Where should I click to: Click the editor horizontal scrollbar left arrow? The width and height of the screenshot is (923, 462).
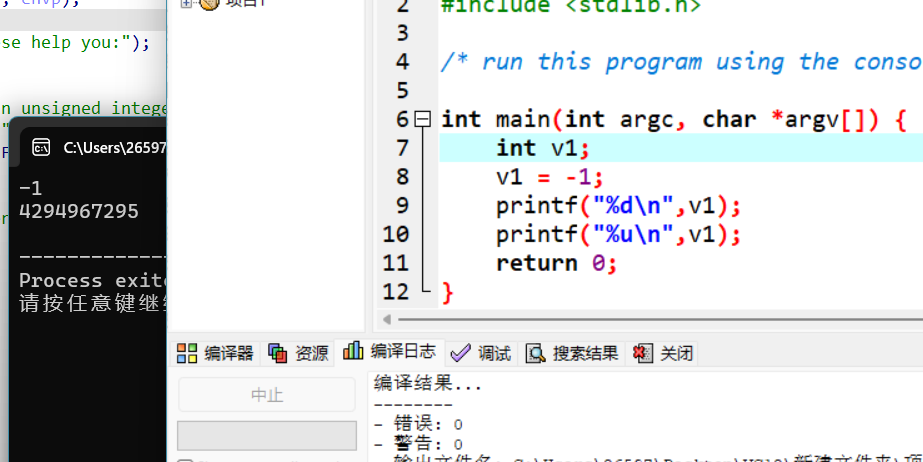click(x=388, y=319)
